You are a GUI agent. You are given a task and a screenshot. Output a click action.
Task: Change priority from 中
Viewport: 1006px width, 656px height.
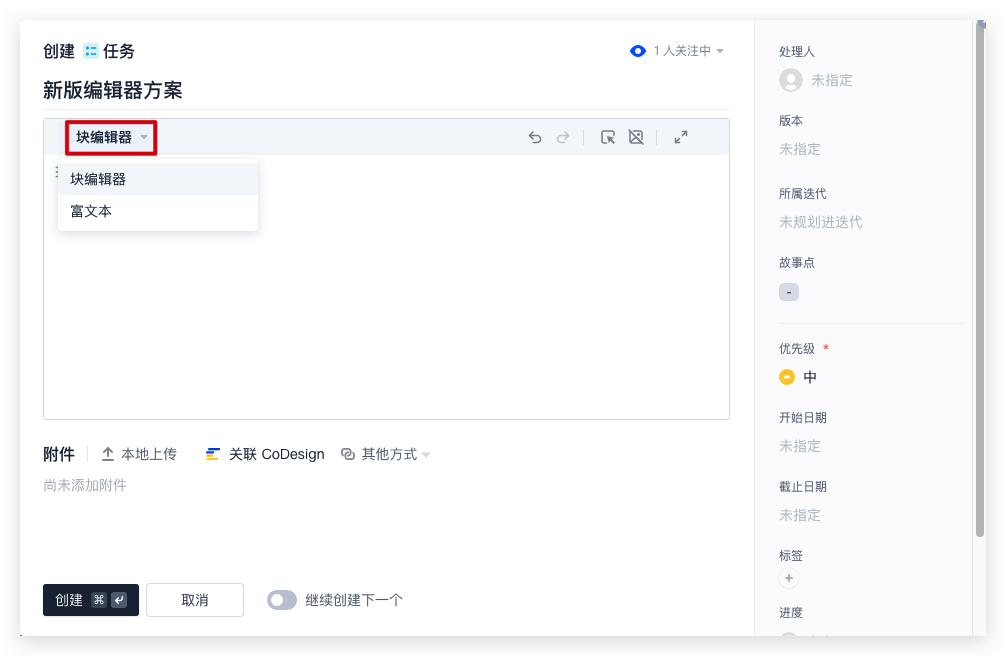(x=810, y=377)
